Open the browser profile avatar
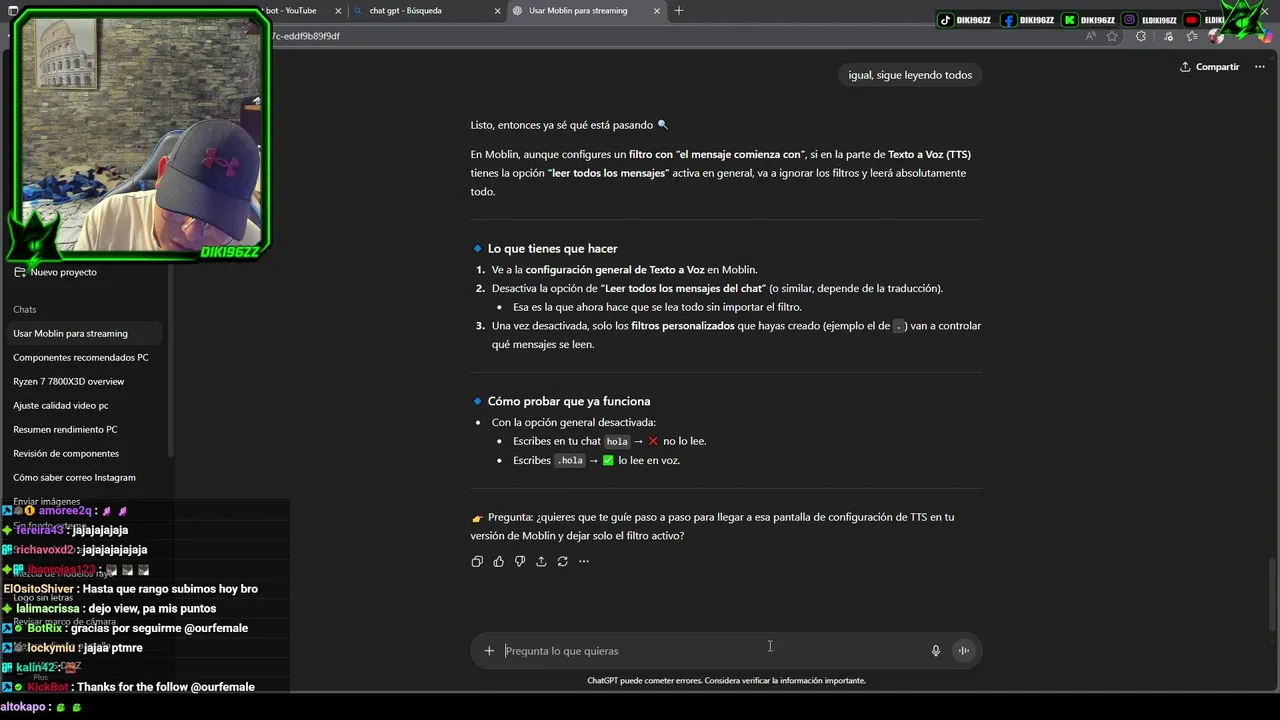Screen dimensions: 1280x720 point(1215,36)
